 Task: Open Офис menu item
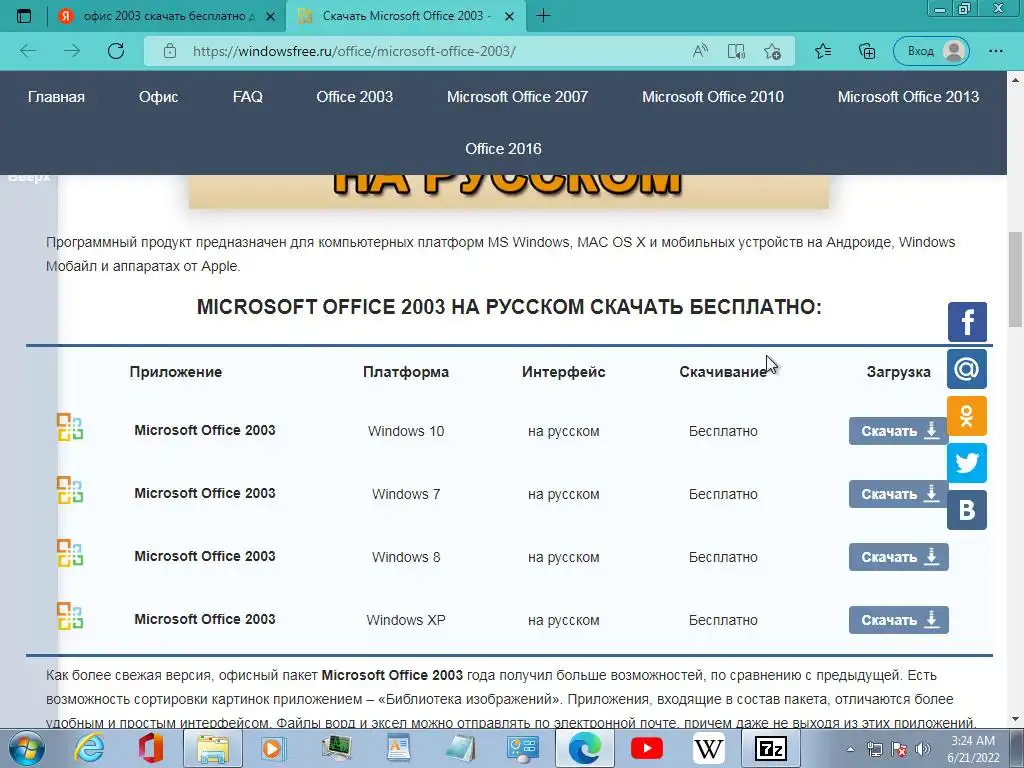(159, 97)
